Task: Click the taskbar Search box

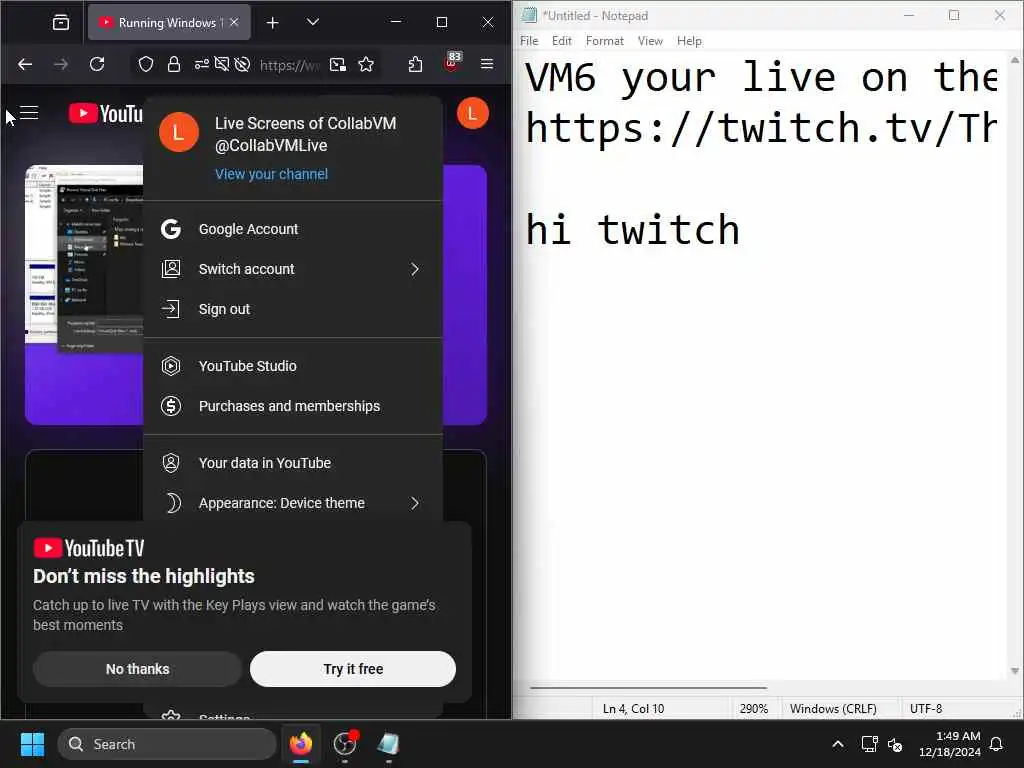Action: [167, 744]
